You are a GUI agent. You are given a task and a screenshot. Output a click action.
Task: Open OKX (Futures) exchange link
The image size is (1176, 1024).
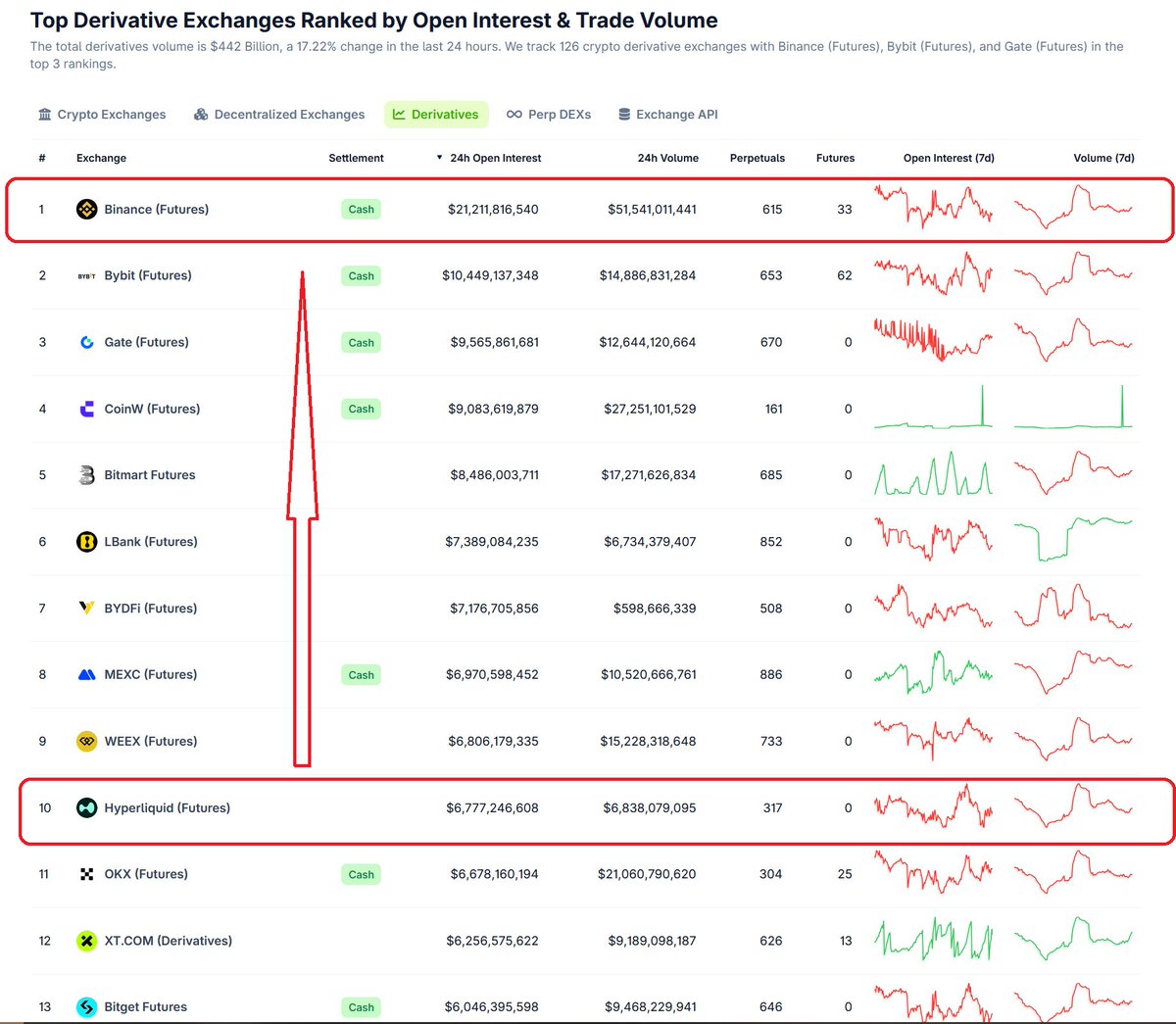(146, 874)
